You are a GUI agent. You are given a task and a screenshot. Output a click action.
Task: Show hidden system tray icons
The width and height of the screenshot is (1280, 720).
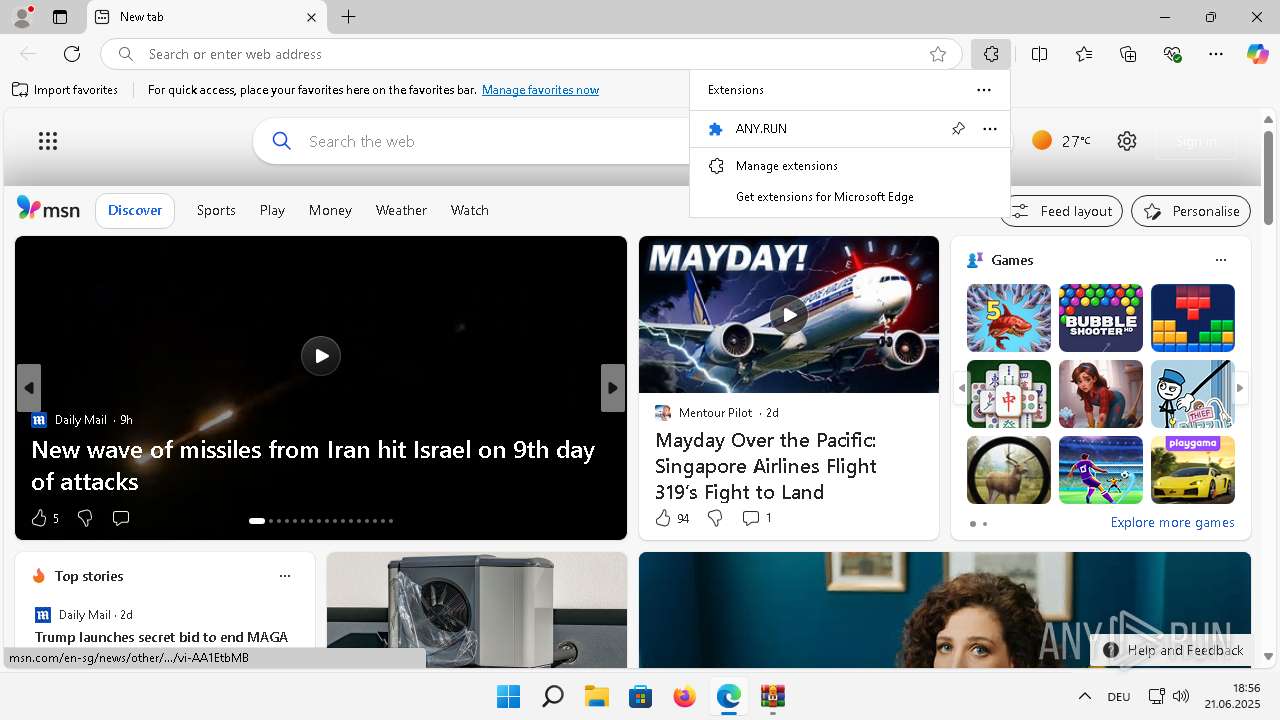(x=1084, y=696)
